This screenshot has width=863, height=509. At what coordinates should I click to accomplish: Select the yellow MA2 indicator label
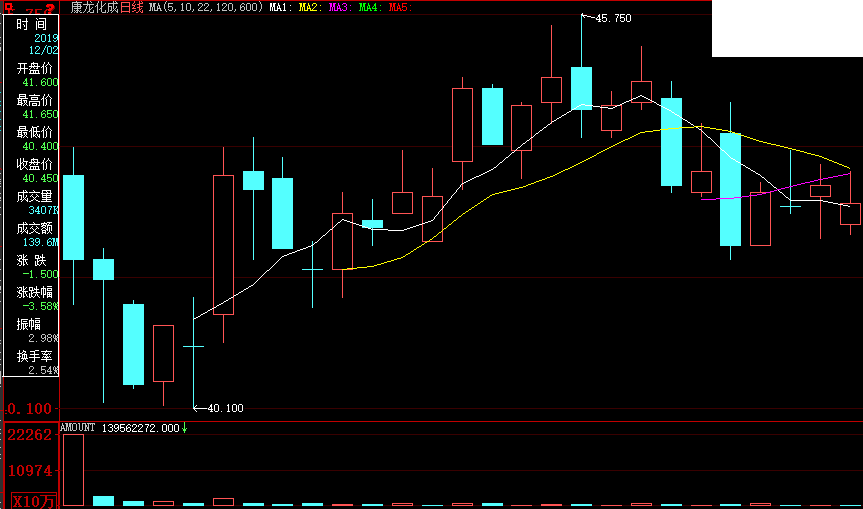click(310, 8)
